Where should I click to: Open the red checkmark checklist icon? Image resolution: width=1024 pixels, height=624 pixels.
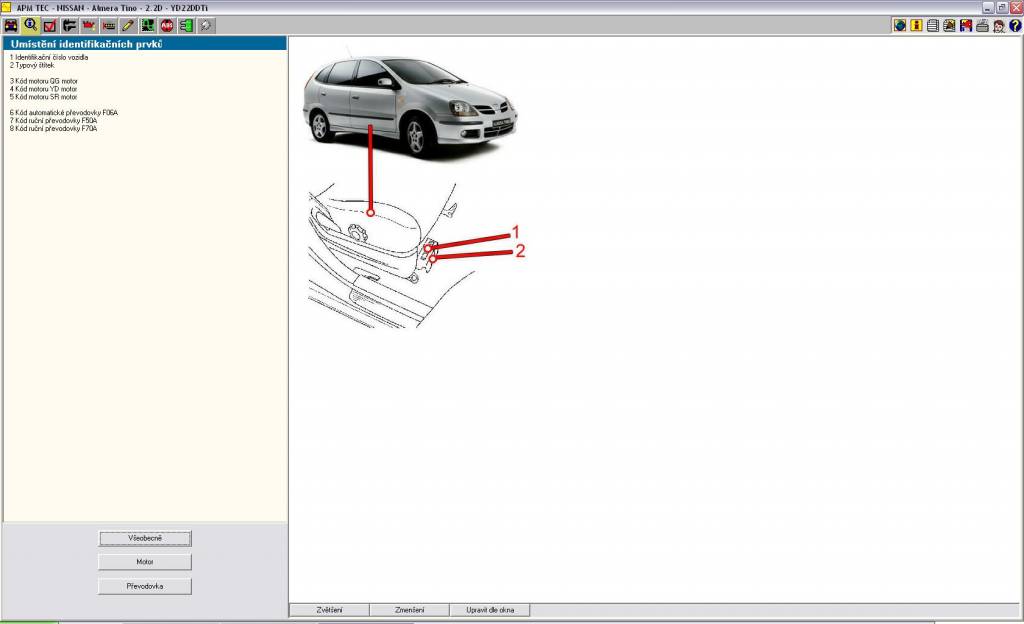50,26
